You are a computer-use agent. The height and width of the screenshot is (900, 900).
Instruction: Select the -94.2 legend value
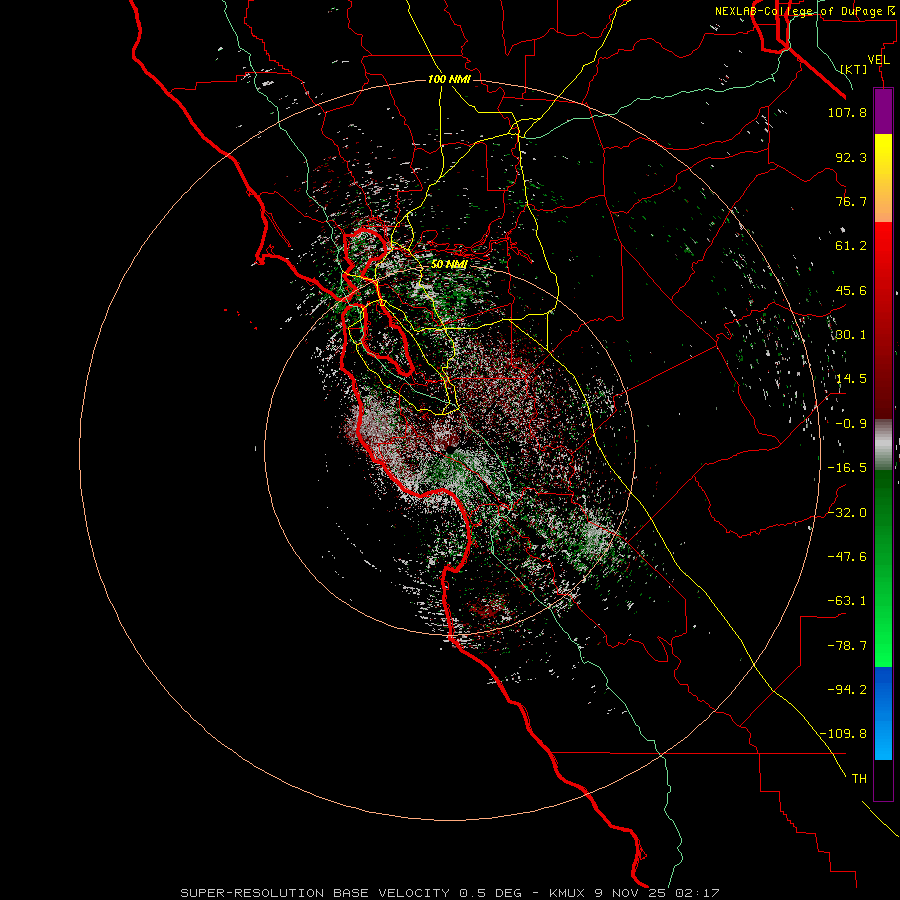(847, 689)
